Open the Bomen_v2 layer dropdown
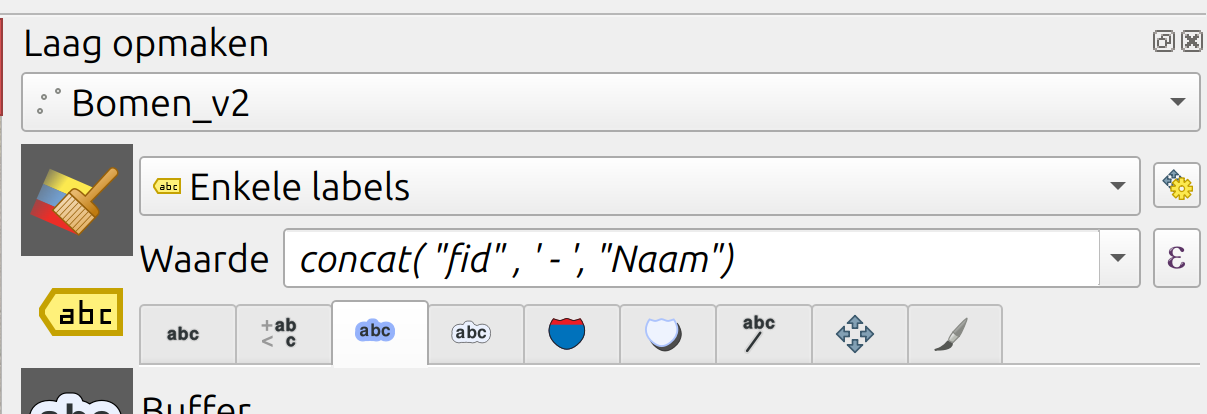This screenshot has width=1207, height=414. click(1178, 102)
